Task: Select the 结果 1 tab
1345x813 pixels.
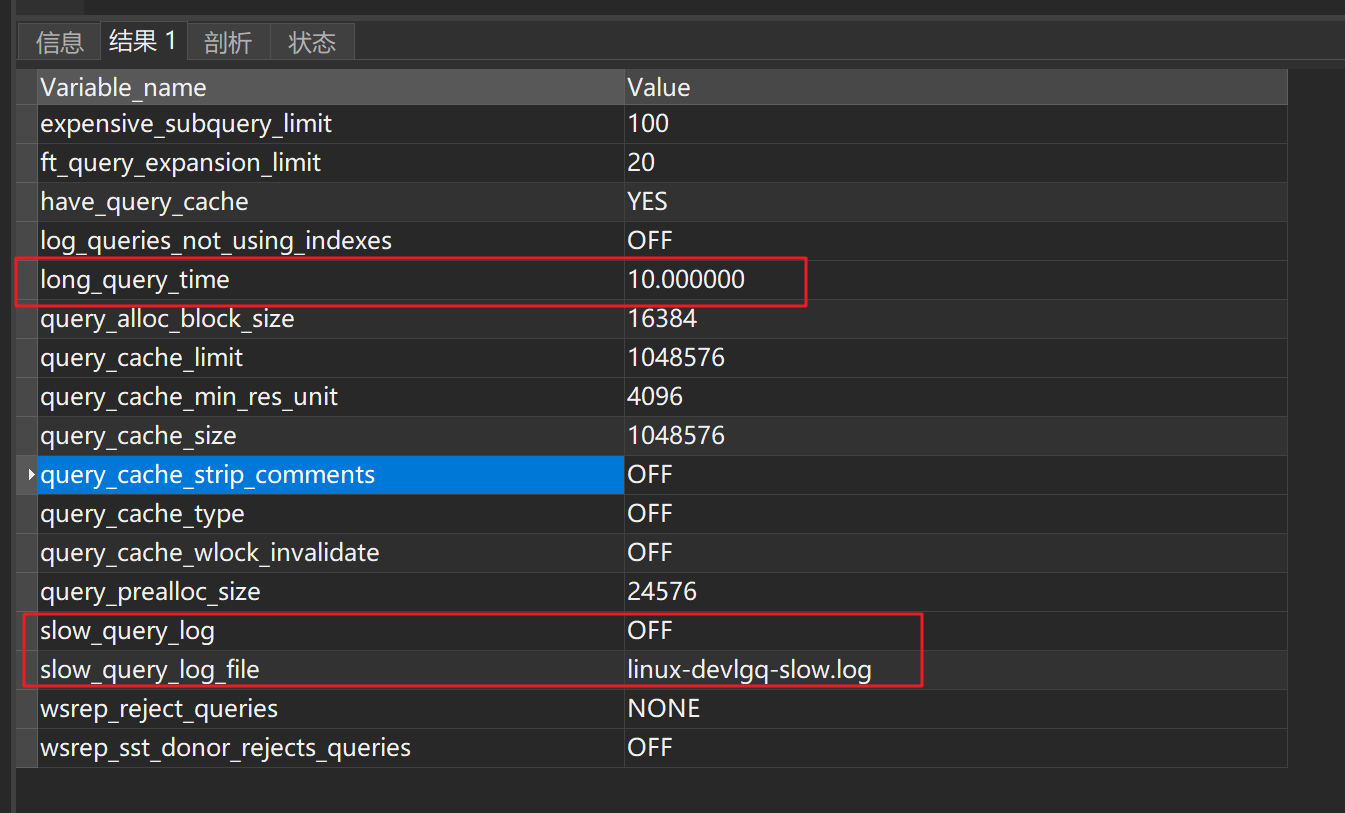Action: 143,41
